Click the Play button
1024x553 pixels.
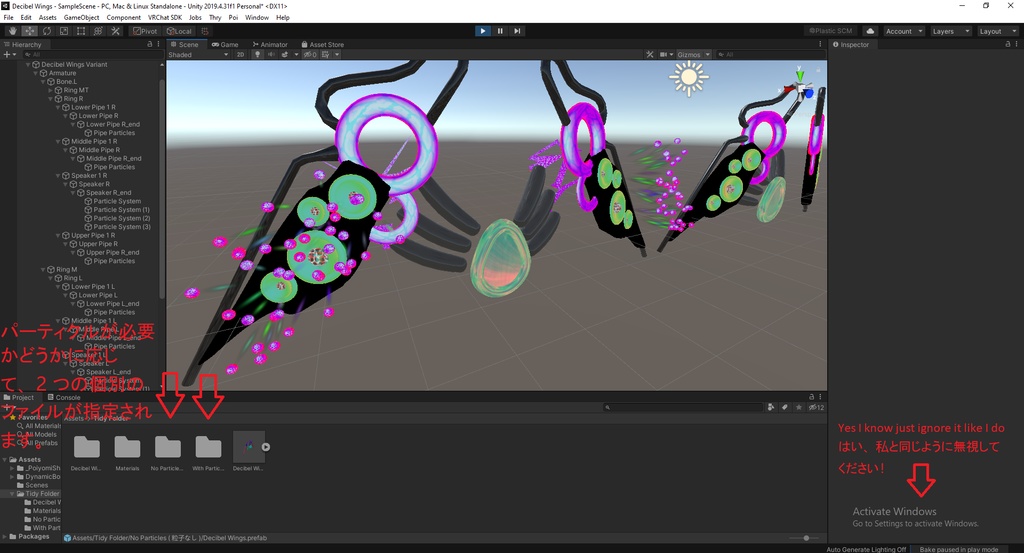[x=483, y=31]
